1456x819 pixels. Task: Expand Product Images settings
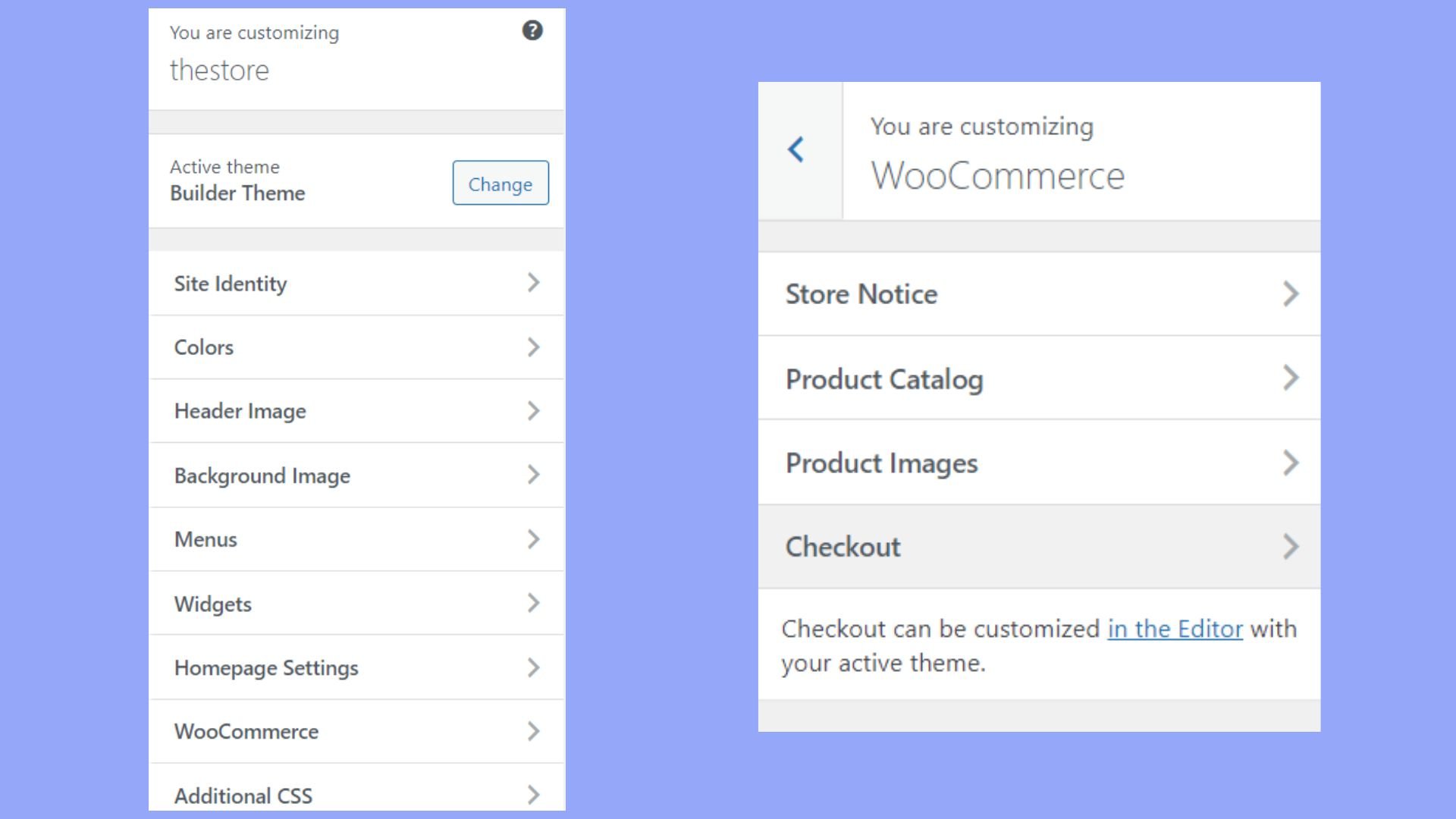click(1040, 463)
